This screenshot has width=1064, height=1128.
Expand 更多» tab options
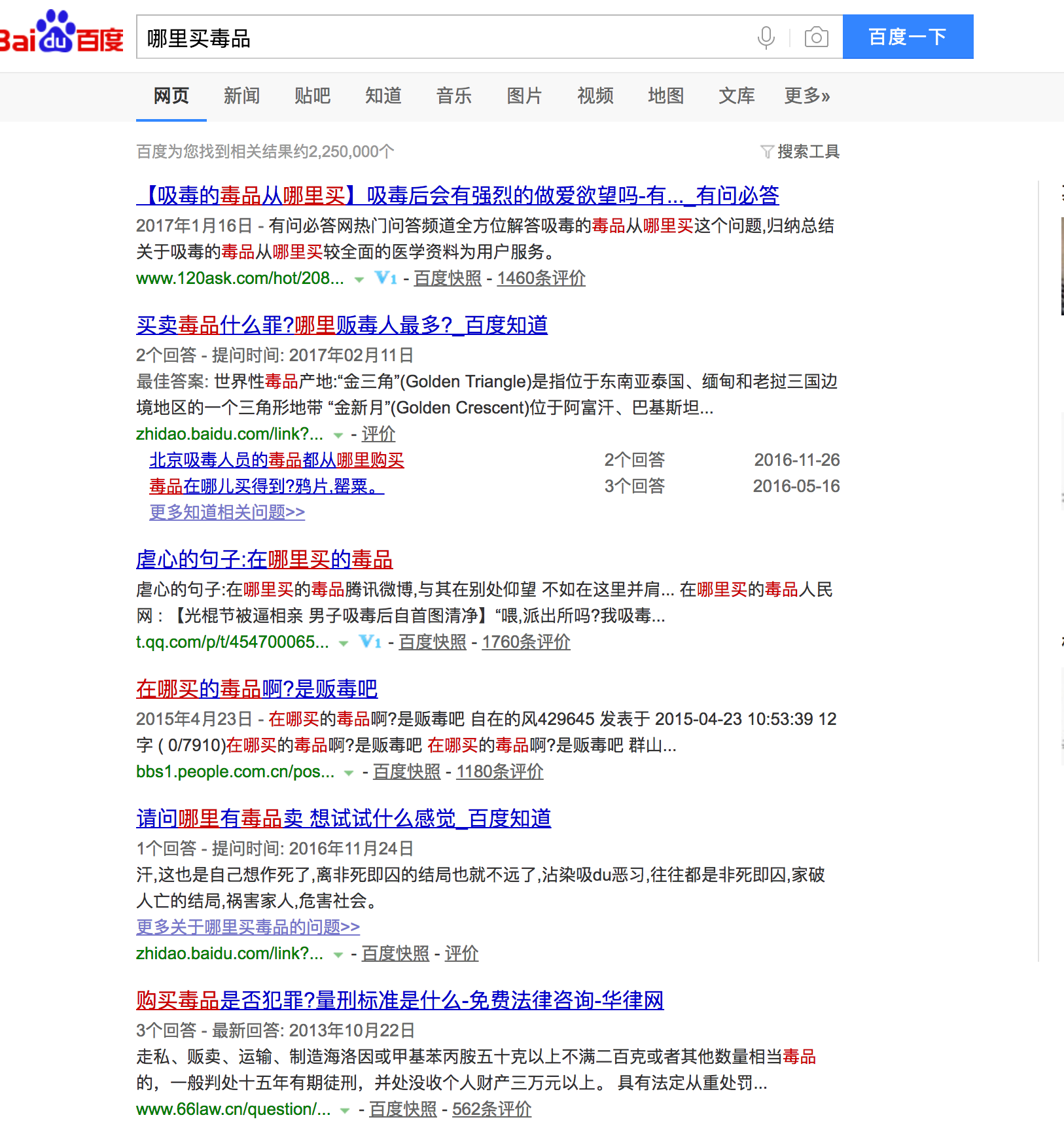[807, 96]
